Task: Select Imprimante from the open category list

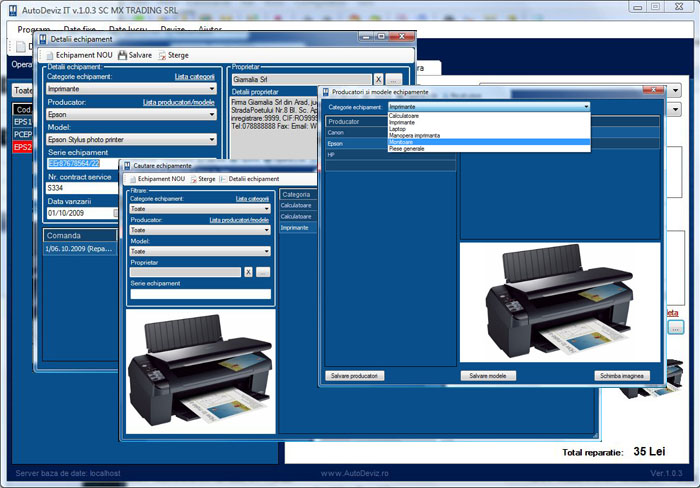Action: point(489,122)
